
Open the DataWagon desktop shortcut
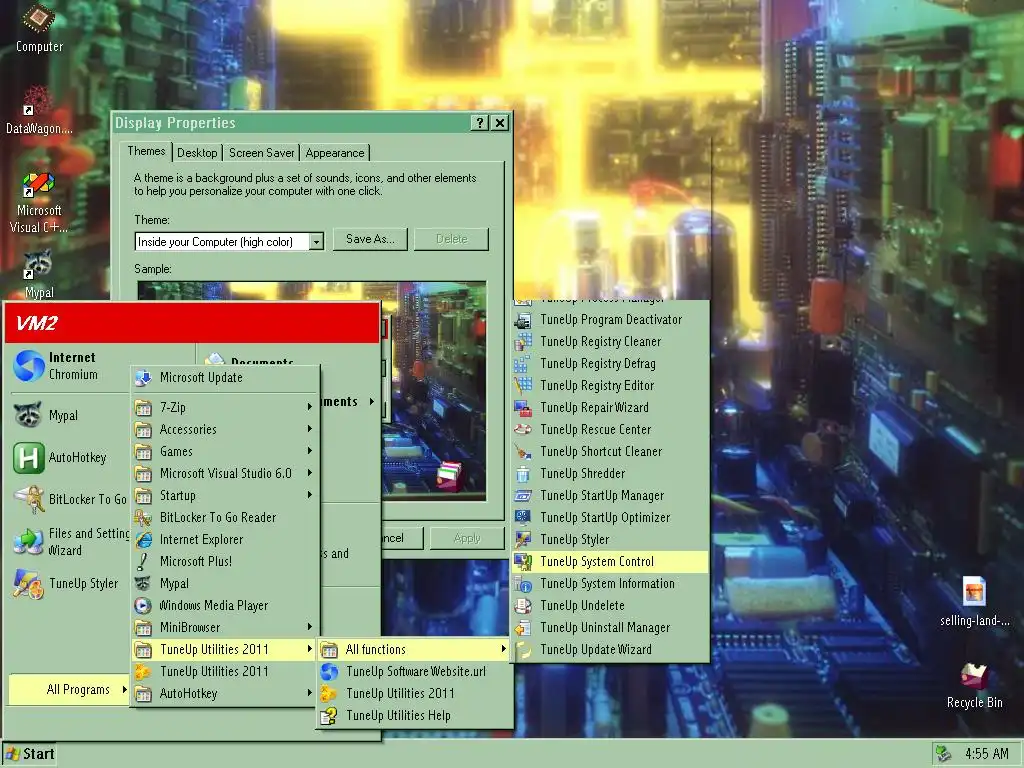39,110
